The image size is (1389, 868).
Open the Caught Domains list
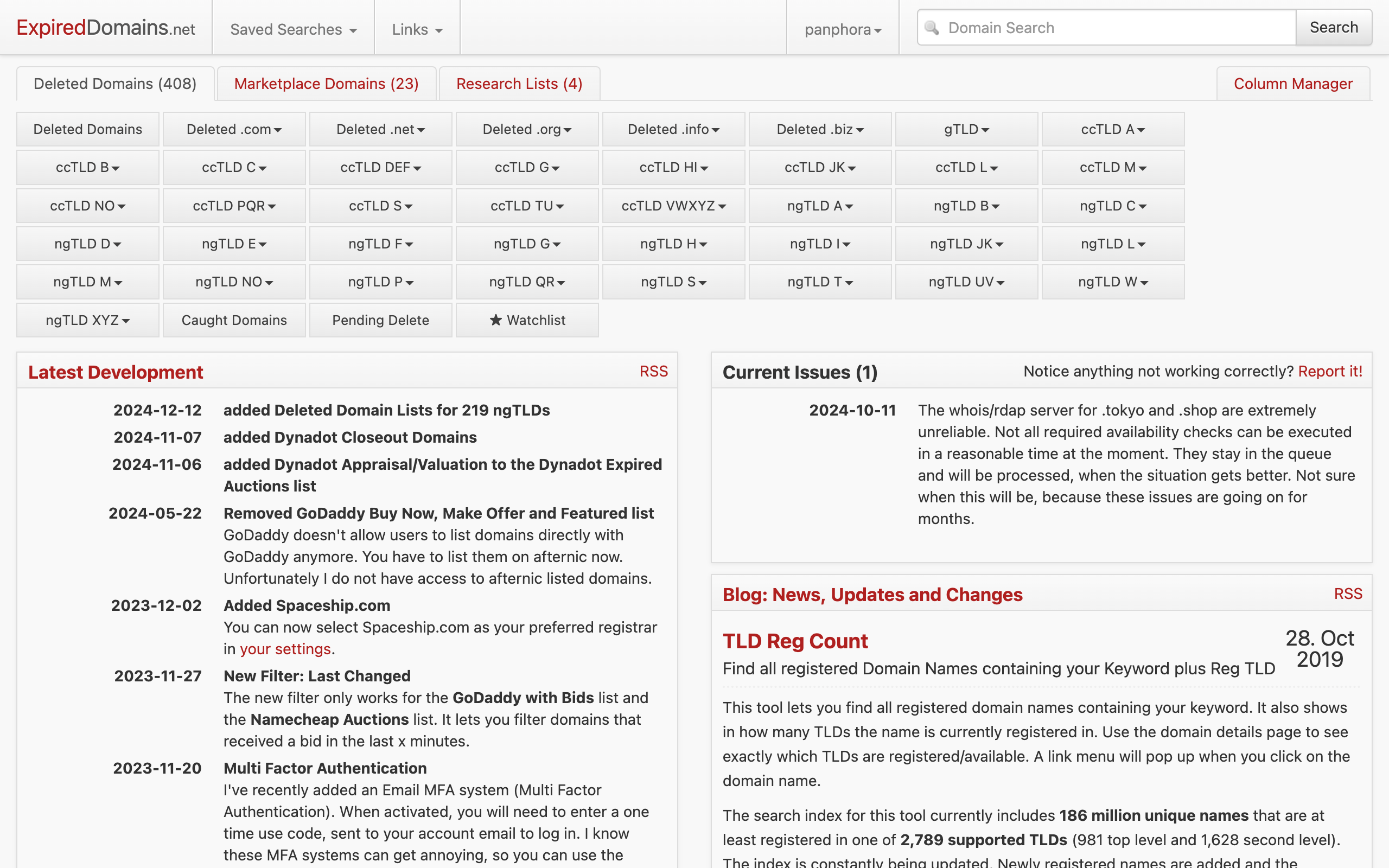tap(234, 320)
